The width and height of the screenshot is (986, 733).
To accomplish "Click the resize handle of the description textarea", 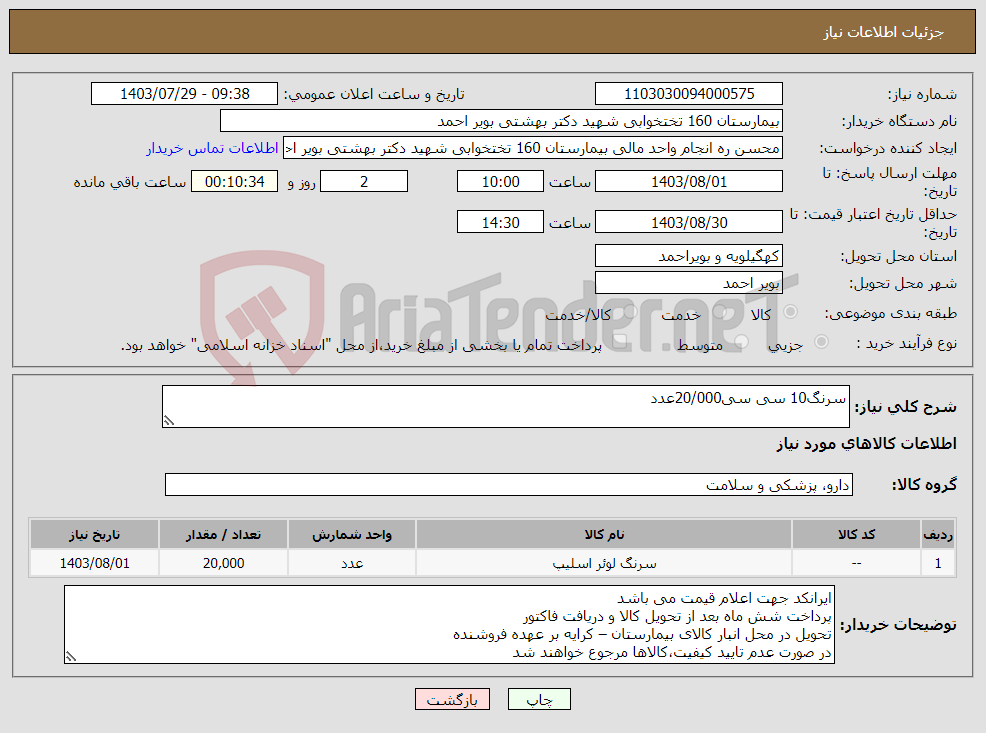I will point(168,421).
